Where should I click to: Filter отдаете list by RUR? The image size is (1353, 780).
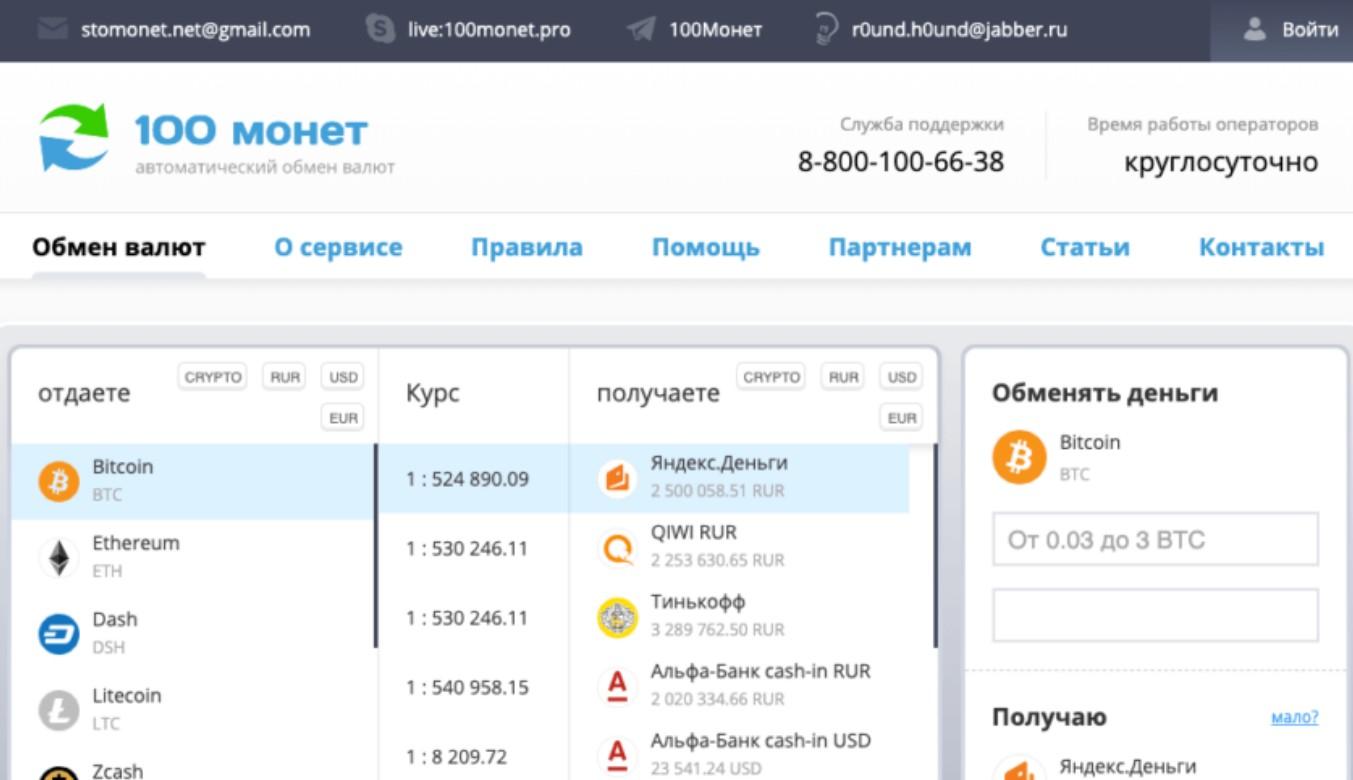[285, 377]
